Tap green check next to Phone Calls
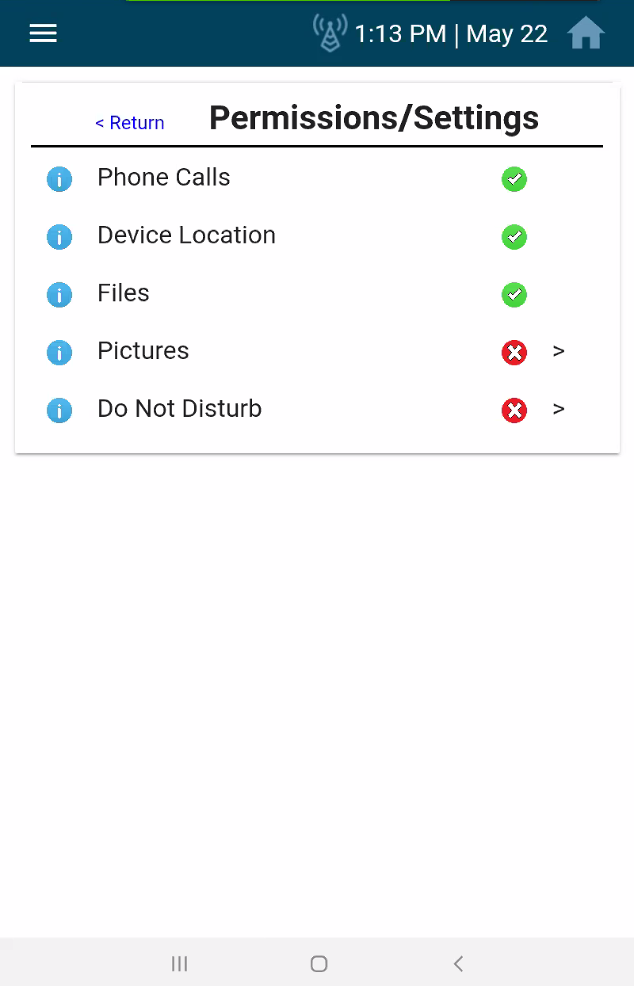Viewport: 634px width, 986px height. pyautogui.click(x=514, y=179)
